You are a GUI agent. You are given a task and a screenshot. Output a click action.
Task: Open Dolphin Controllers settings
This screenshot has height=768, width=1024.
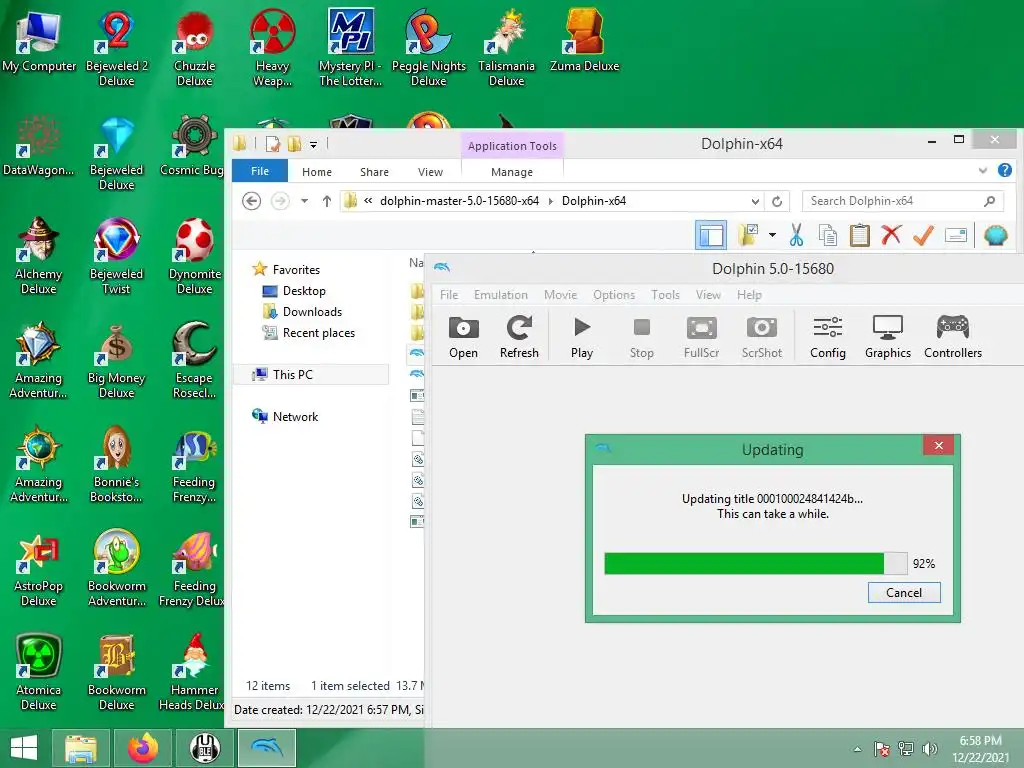pos(953,337)
